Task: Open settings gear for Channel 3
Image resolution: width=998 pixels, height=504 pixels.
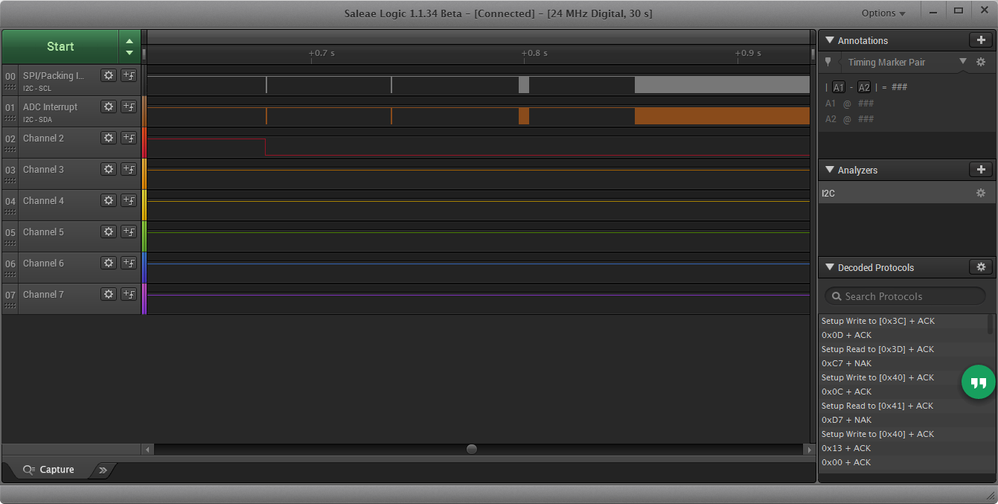Action: pos(109,169)
